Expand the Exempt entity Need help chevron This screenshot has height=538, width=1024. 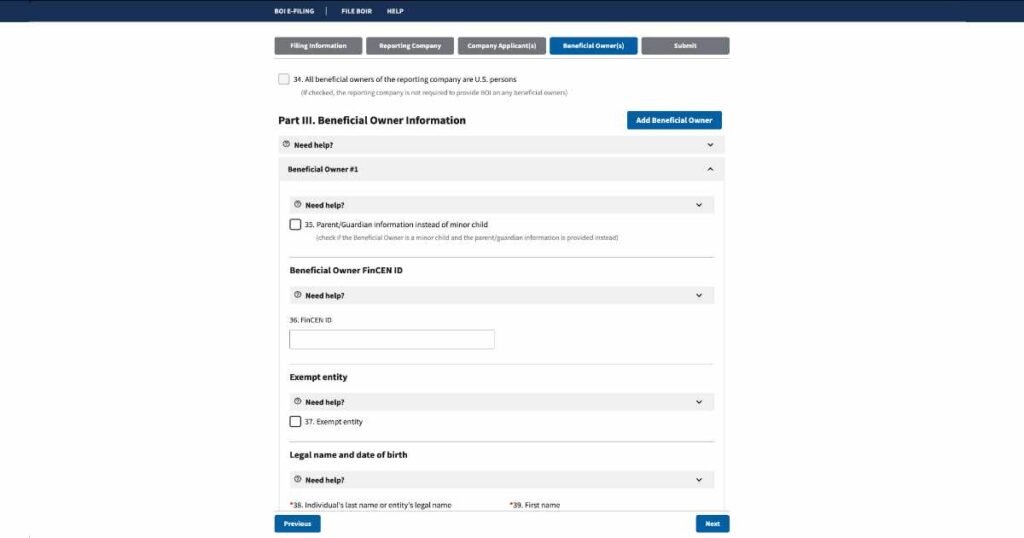pos(699,401)
